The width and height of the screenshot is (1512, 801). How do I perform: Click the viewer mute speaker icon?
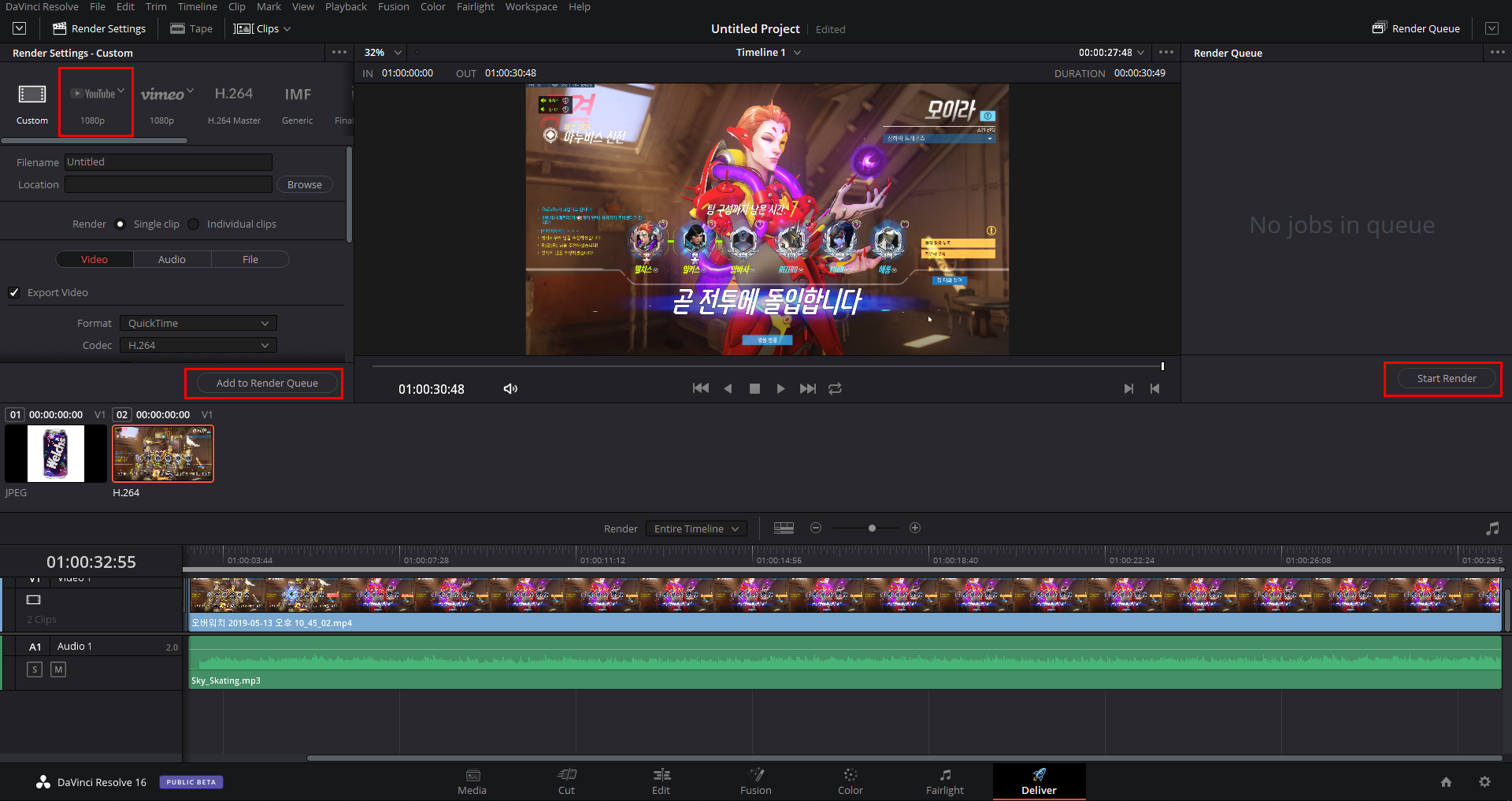510,388
